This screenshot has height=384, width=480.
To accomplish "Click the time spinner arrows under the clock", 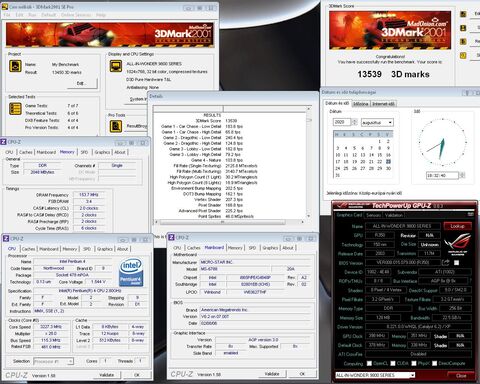I will pyautogui.click(x=462, y=175).
